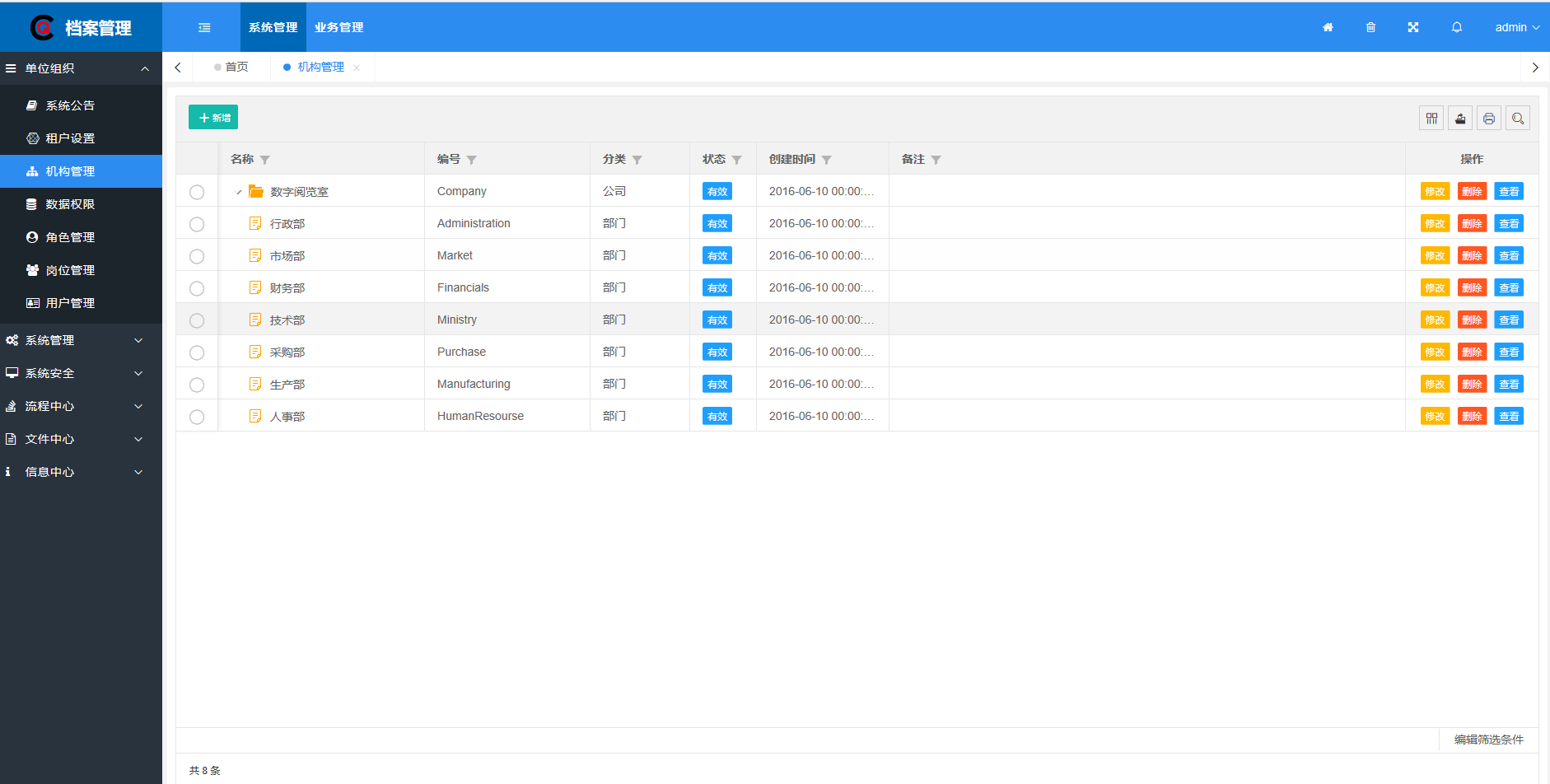This screenshot has width=1550, height=784.
Task: Open notifications bell icon
Action: click(x=1457, y=27)
